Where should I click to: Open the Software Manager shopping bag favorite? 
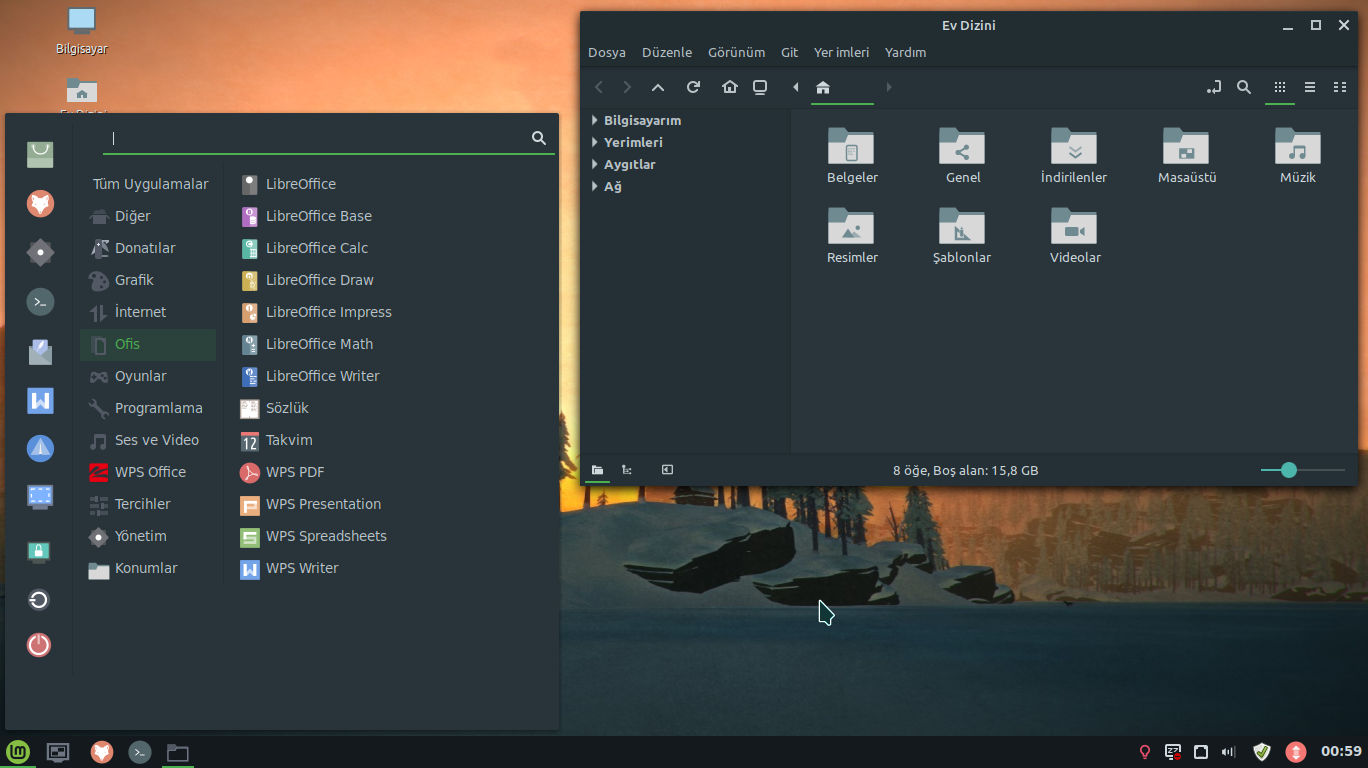pyautogui.click(x=40, y=154)
